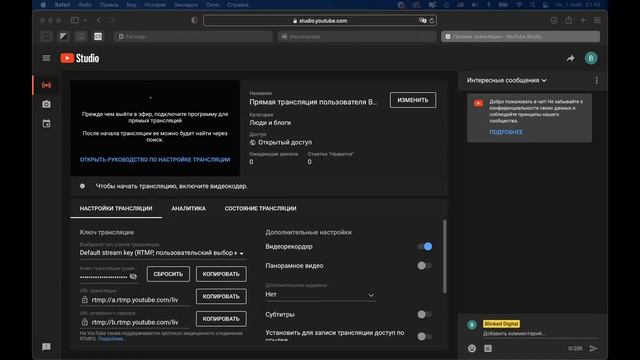Expand the Default stream key dropdown
This screenshot has width=640, height=360.
[162, 253]
